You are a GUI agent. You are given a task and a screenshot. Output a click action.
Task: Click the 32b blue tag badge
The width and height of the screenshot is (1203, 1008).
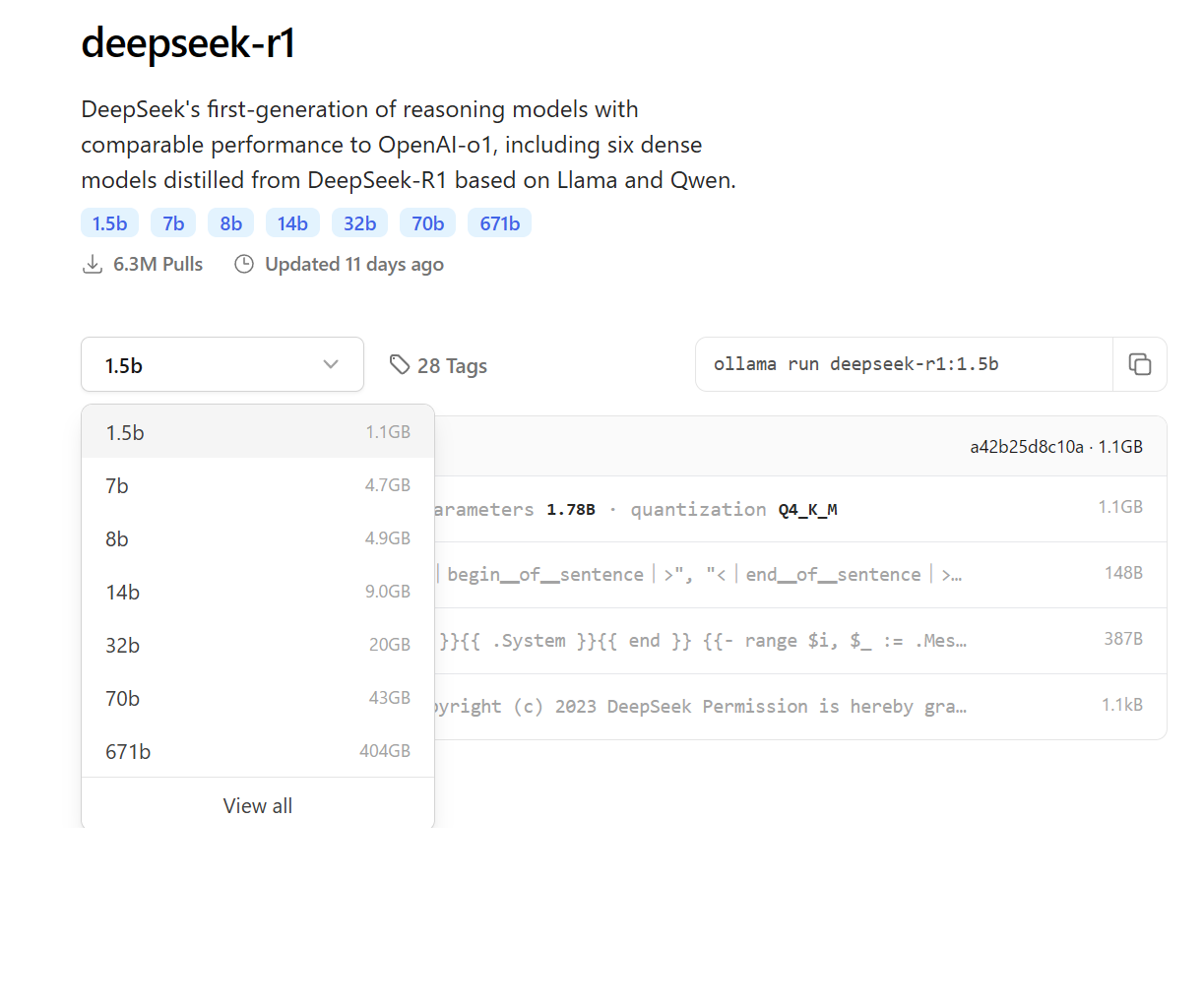coord(359,223)
